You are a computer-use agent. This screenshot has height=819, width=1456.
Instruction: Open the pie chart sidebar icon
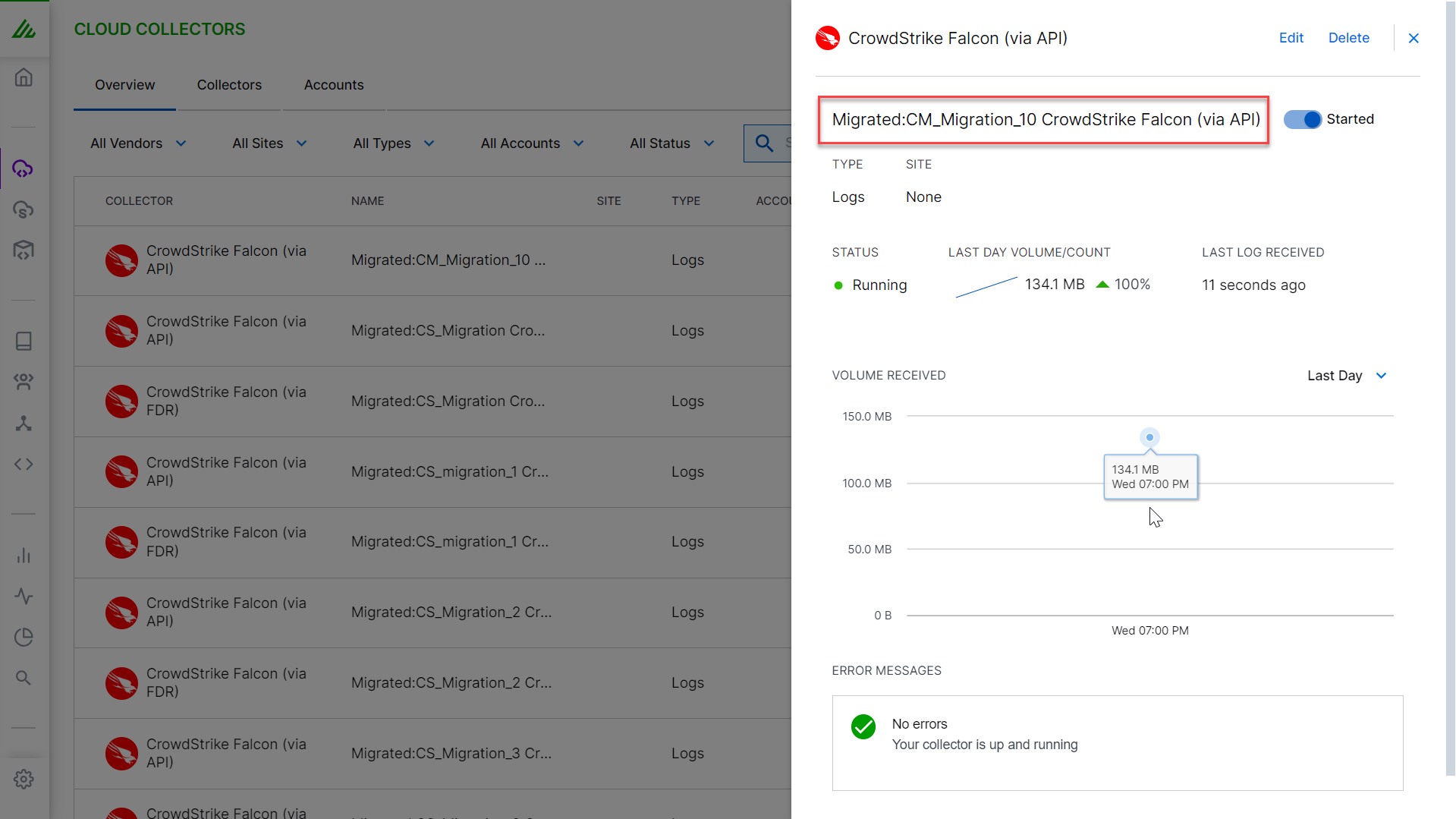pyautogui.click(x=24, y=637)
